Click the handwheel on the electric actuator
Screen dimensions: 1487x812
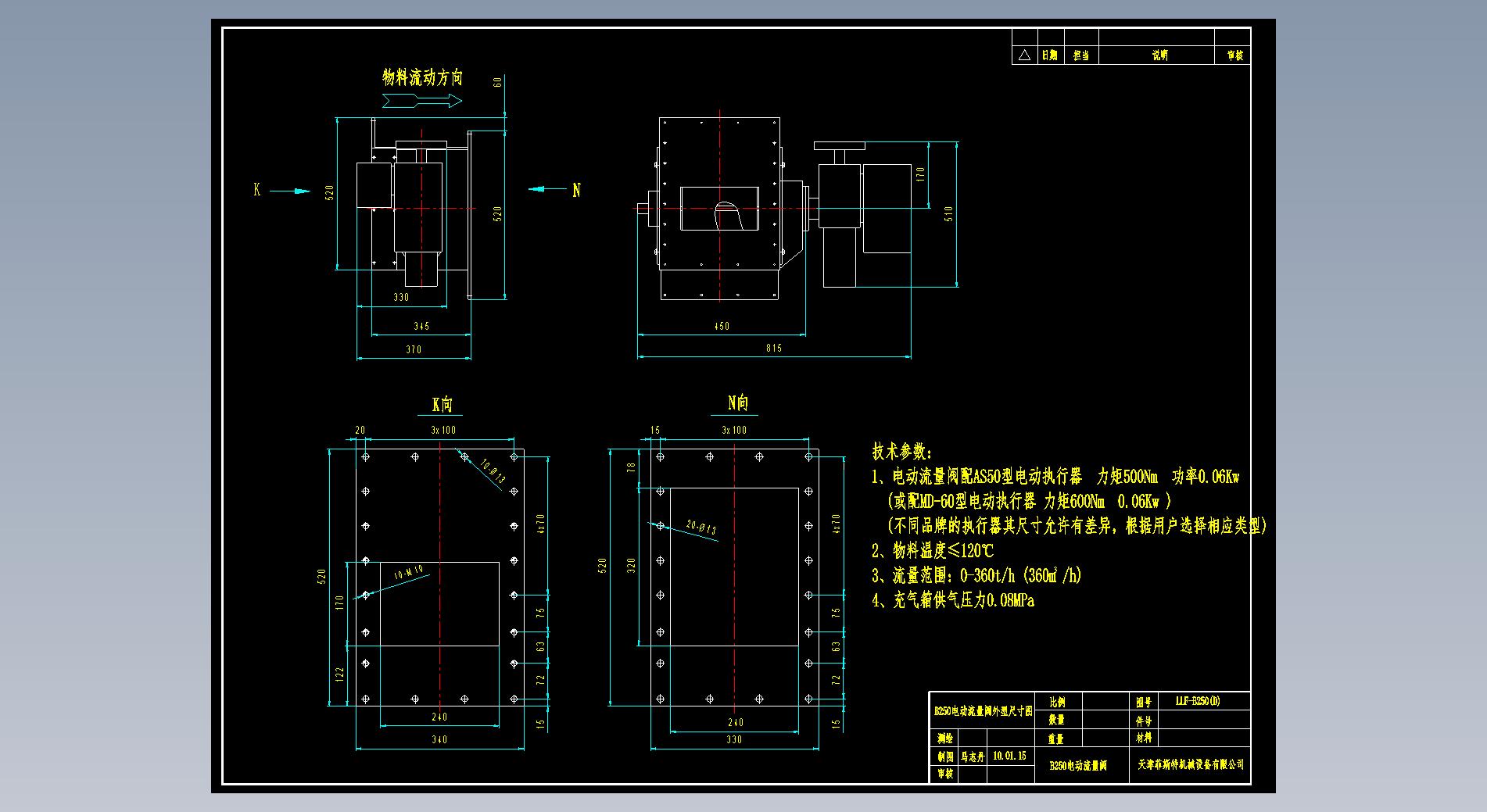click(x=840, y=146)
